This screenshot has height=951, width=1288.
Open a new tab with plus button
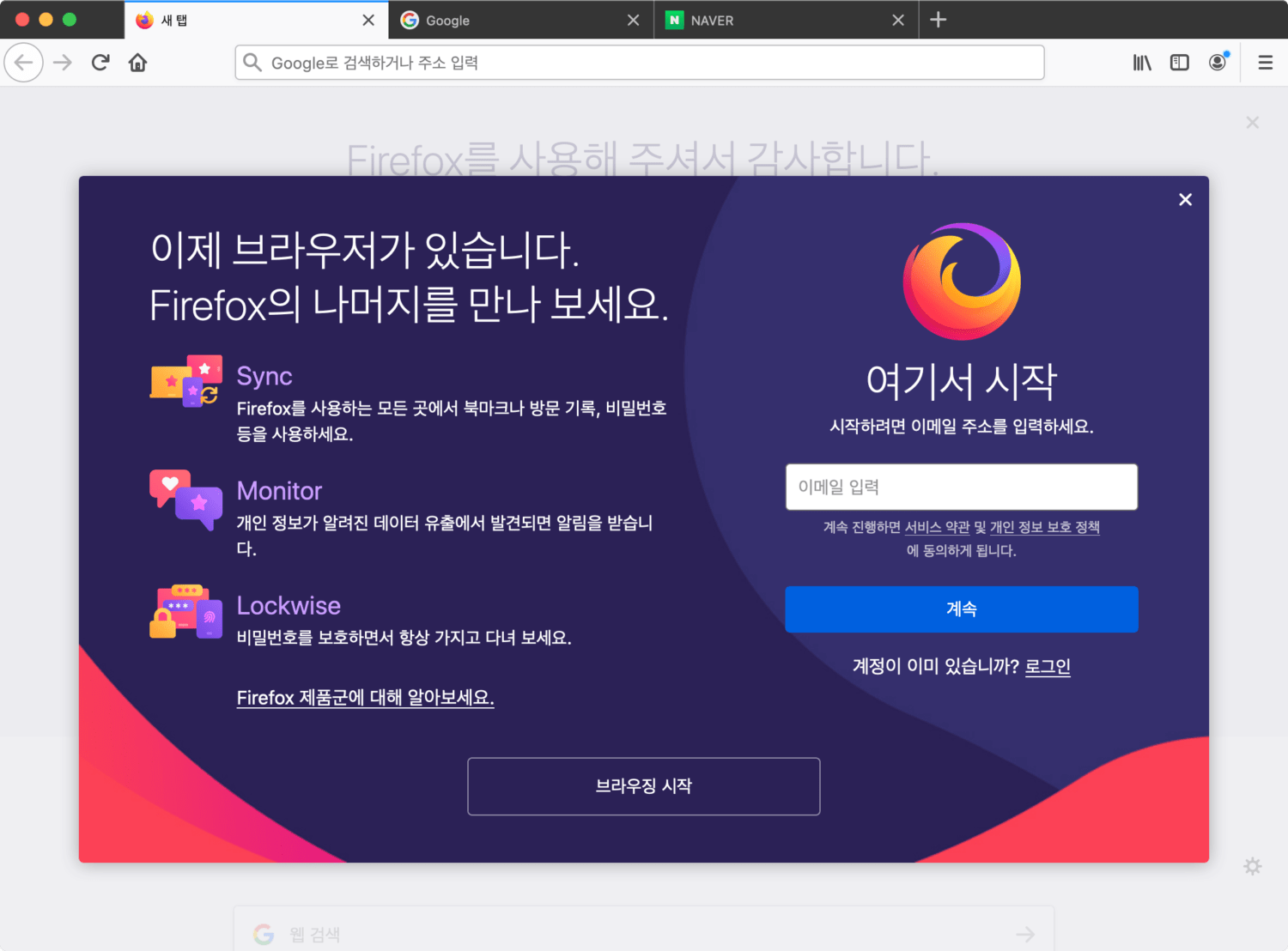(939, 20)
